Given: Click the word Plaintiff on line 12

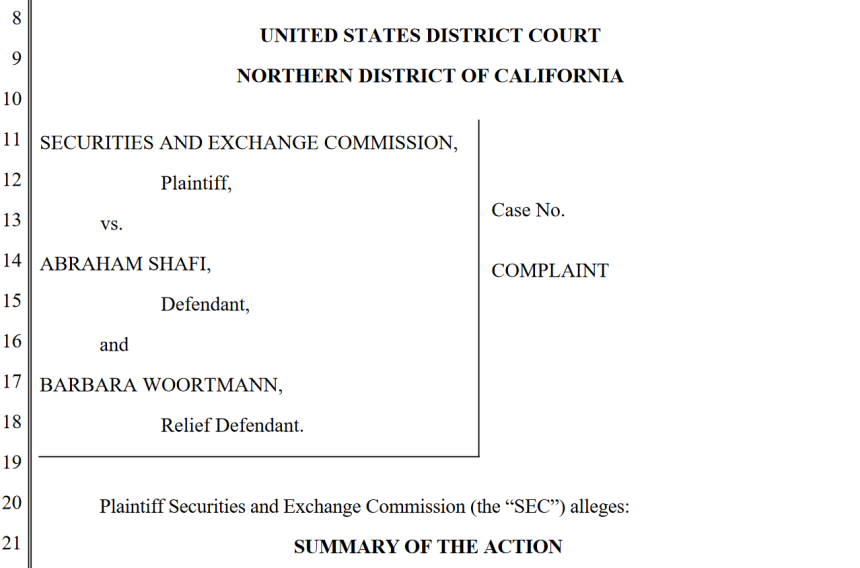Looking at the screenshot, I should click(x=196, y=183).
